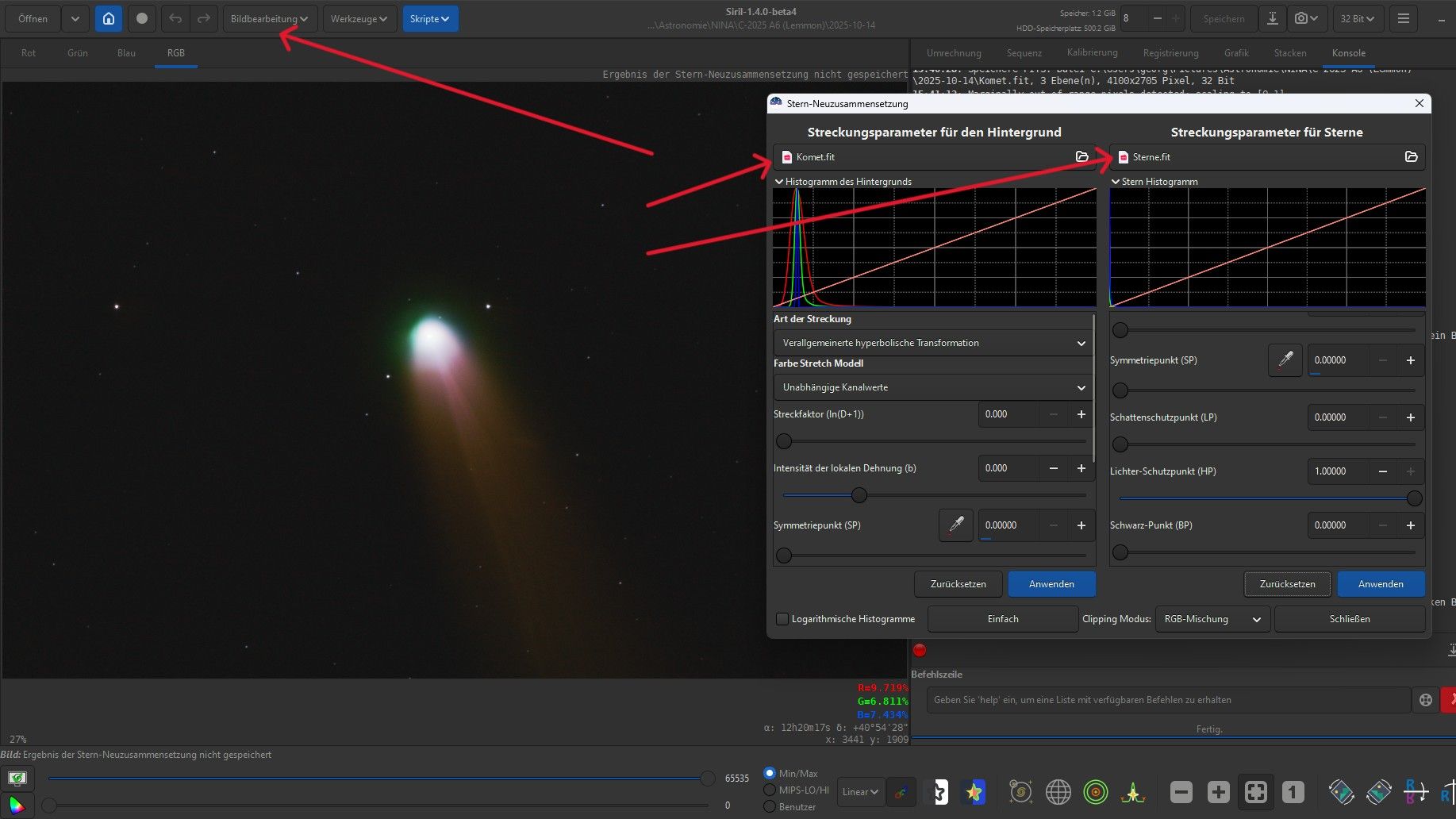
Task: Collapse Histogramm des Hintergrunds section
Action: (779, 182)
